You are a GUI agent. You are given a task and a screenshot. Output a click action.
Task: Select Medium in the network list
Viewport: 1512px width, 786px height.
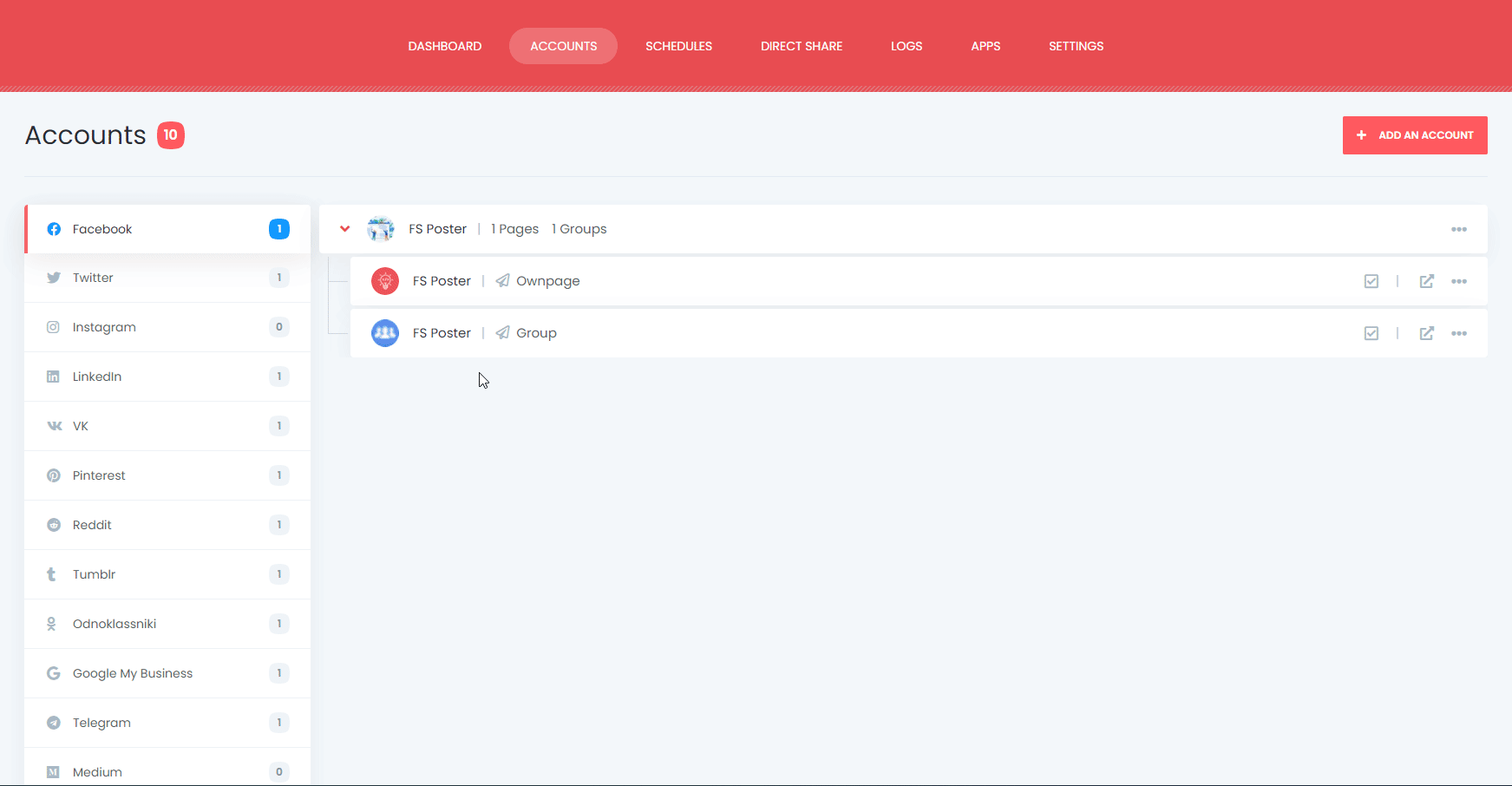[x=167, y=767]
